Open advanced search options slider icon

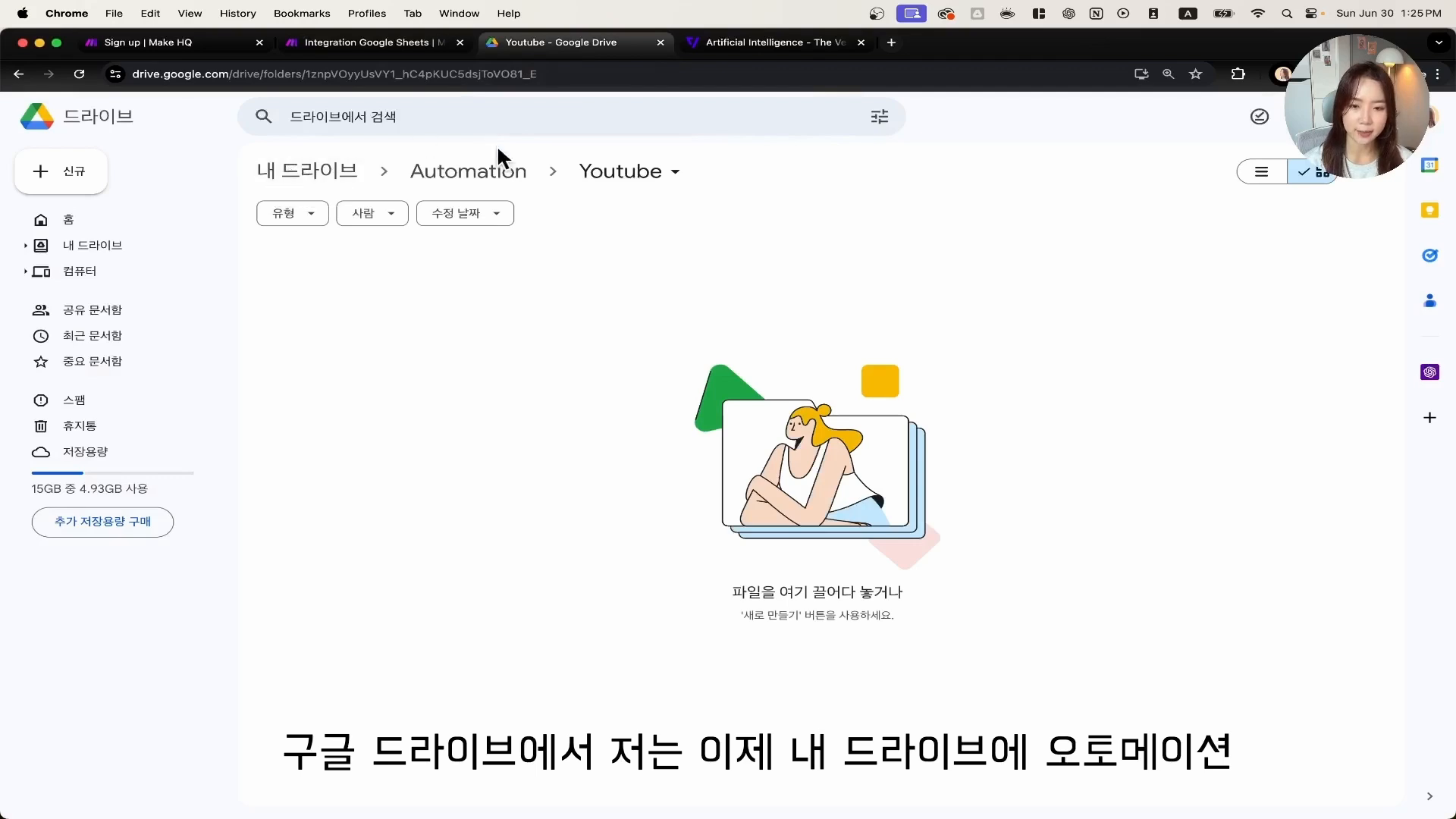[x=879, y=117]
